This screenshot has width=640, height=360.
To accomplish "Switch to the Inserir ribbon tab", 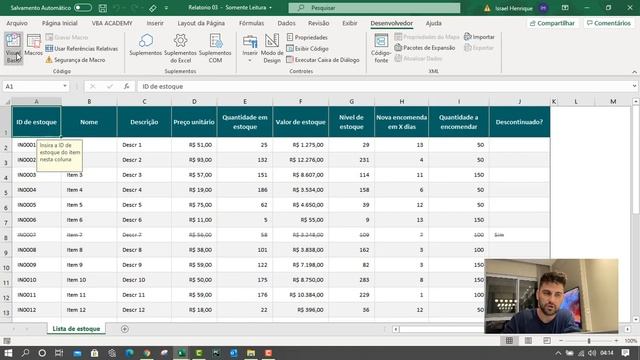I will point(155,23).
